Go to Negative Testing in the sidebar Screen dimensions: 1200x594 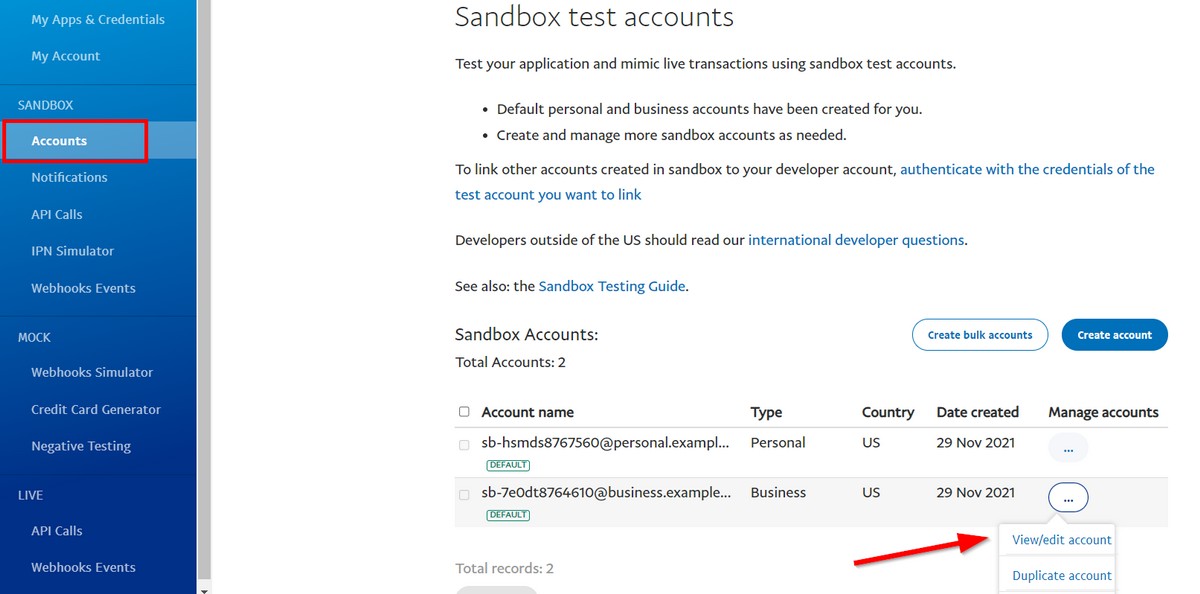[x=81, y=446]
